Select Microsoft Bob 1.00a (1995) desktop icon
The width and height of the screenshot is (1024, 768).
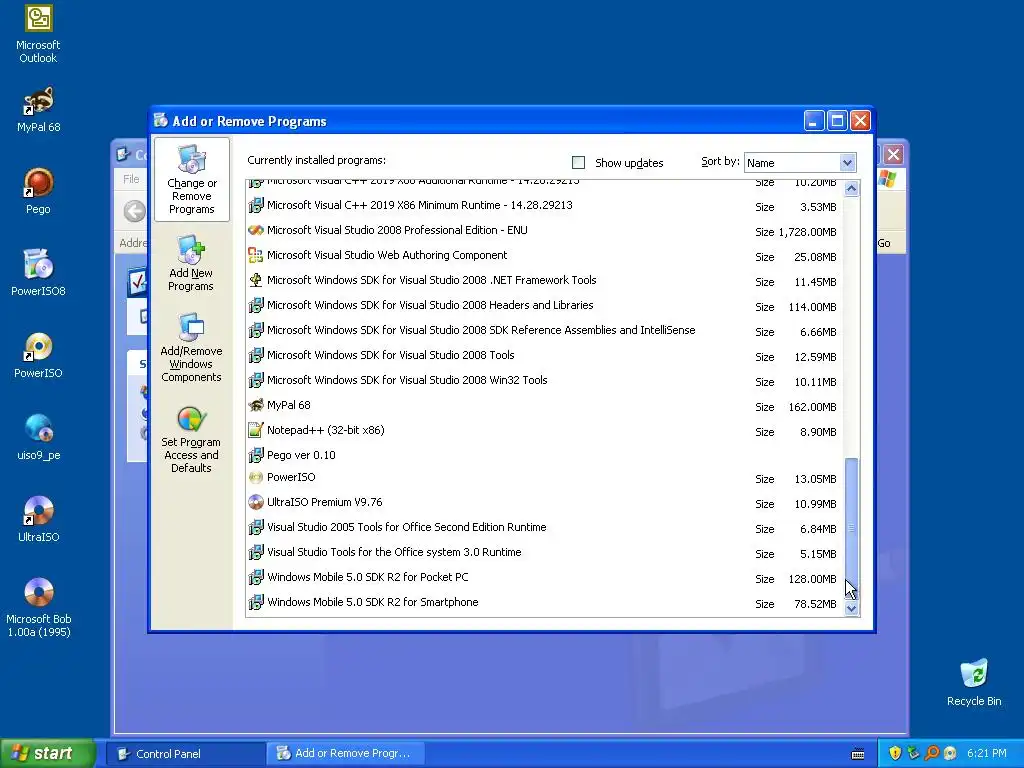38,607
